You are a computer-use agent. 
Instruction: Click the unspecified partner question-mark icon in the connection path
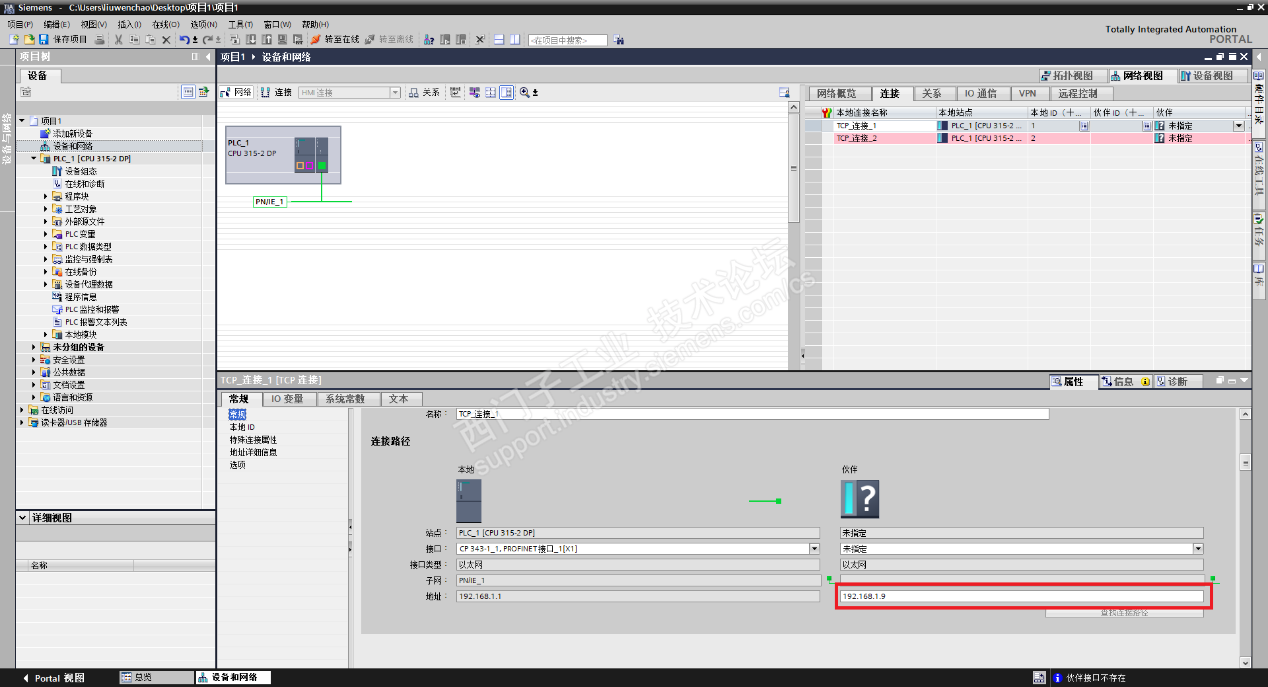click(860, 498)
